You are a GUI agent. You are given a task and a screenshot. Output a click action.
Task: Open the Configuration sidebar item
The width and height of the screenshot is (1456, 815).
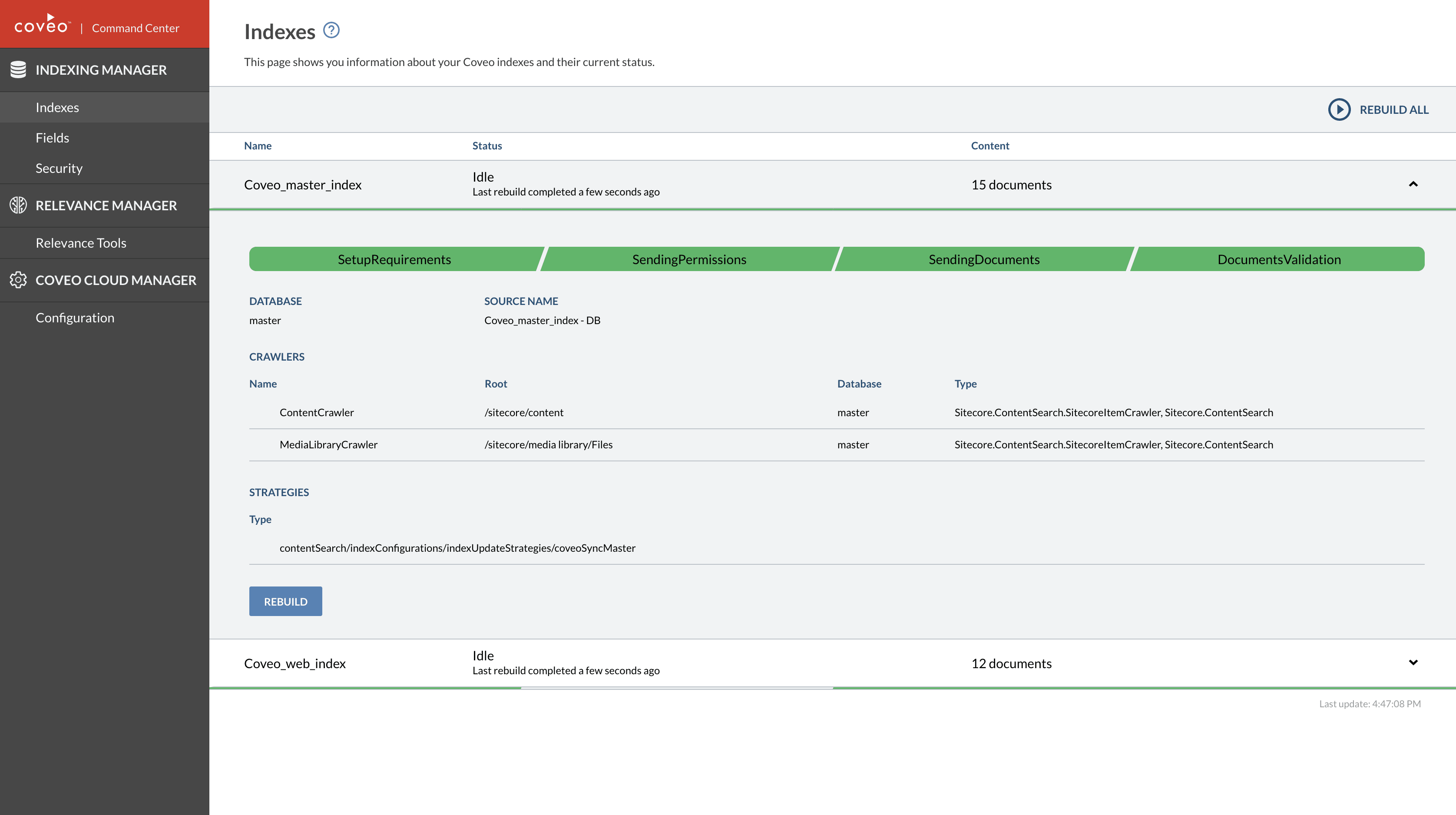pyautogui.click(x=75, y=318)
